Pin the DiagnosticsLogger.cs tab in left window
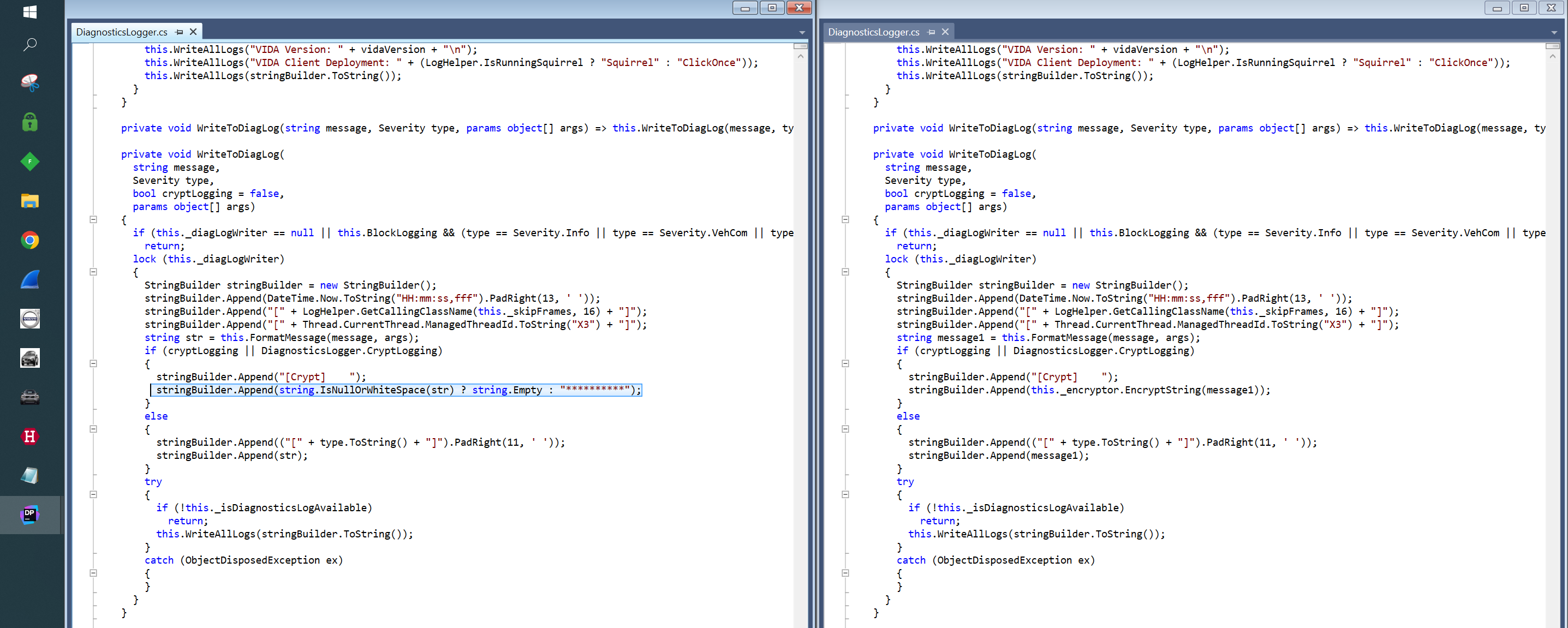Image resolution: width=1568 pixels, height=628 pixels. (179, 32)
